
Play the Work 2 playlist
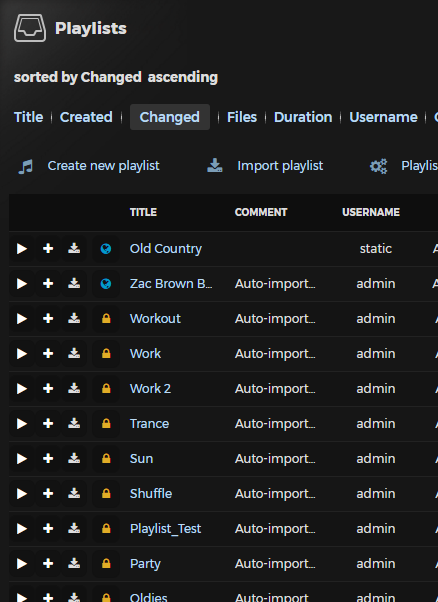[22, 389]
